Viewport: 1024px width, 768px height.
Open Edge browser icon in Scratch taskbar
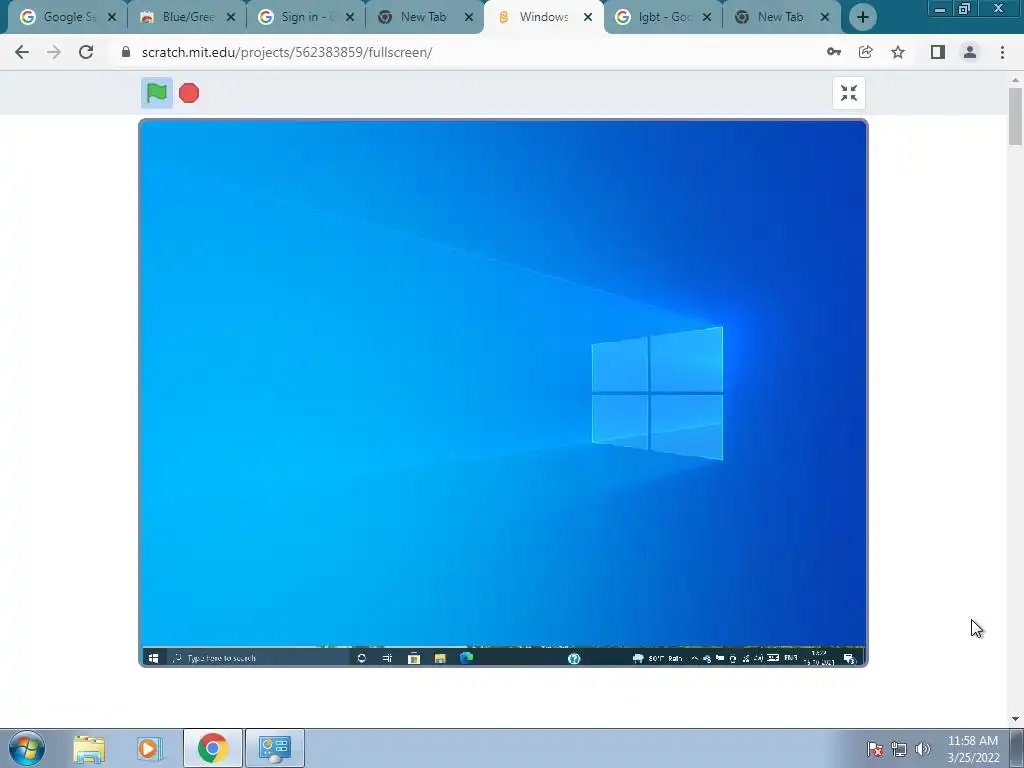point(466,658)
